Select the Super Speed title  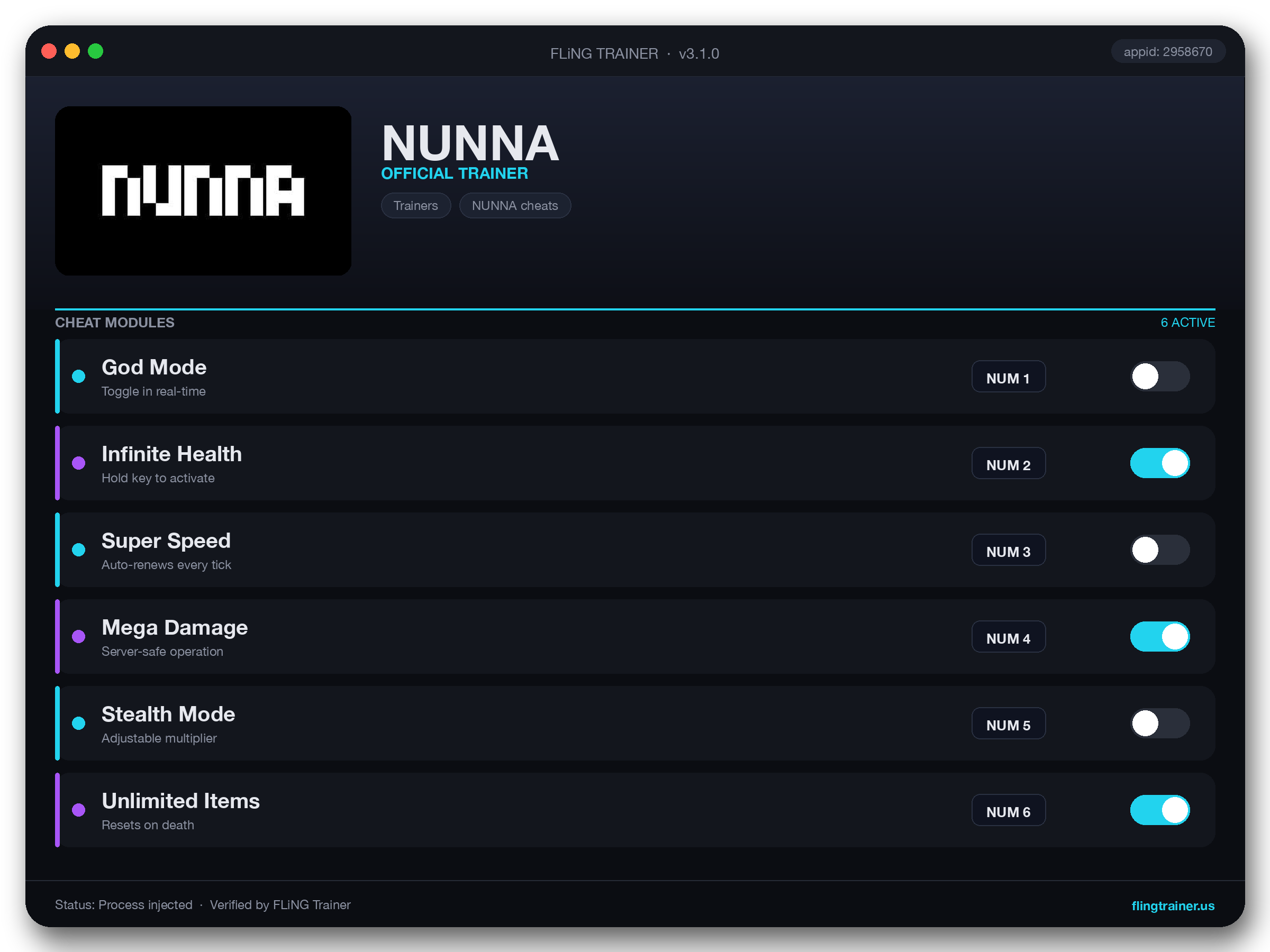[166, 541]
